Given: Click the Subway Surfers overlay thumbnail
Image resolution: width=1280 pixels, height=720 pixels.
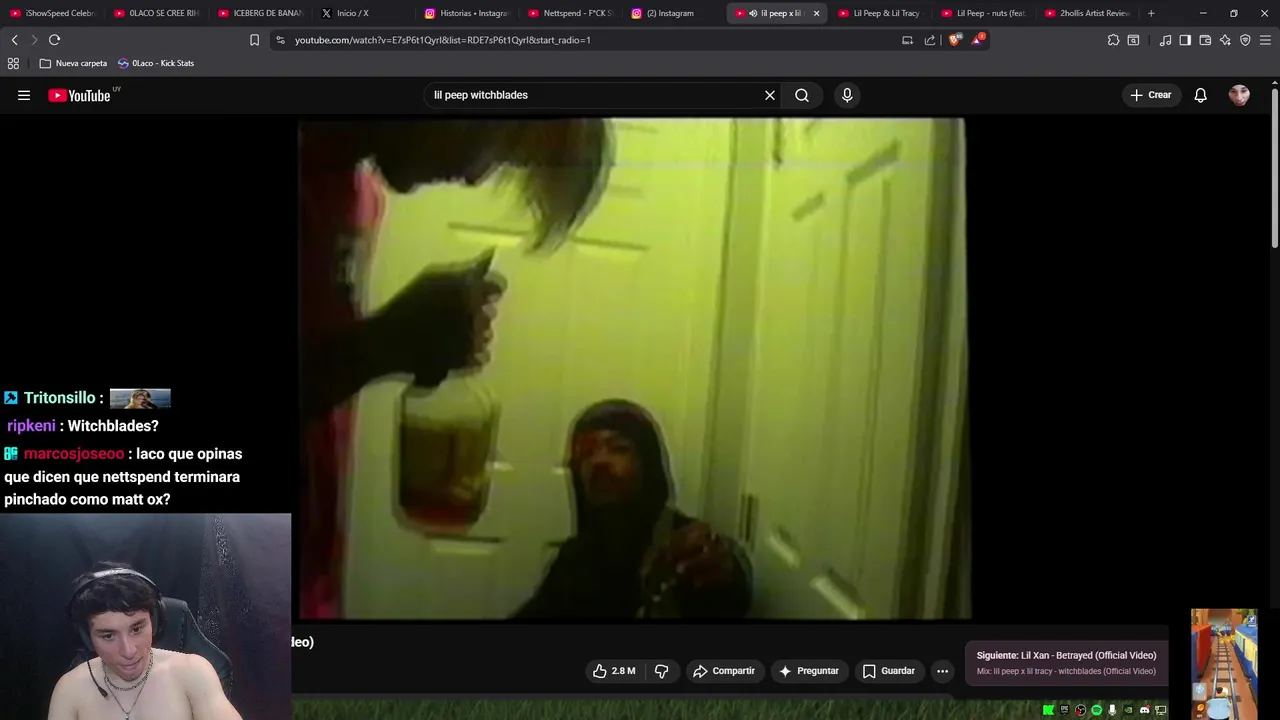Looking at the screenshot, I should 1224,663.
